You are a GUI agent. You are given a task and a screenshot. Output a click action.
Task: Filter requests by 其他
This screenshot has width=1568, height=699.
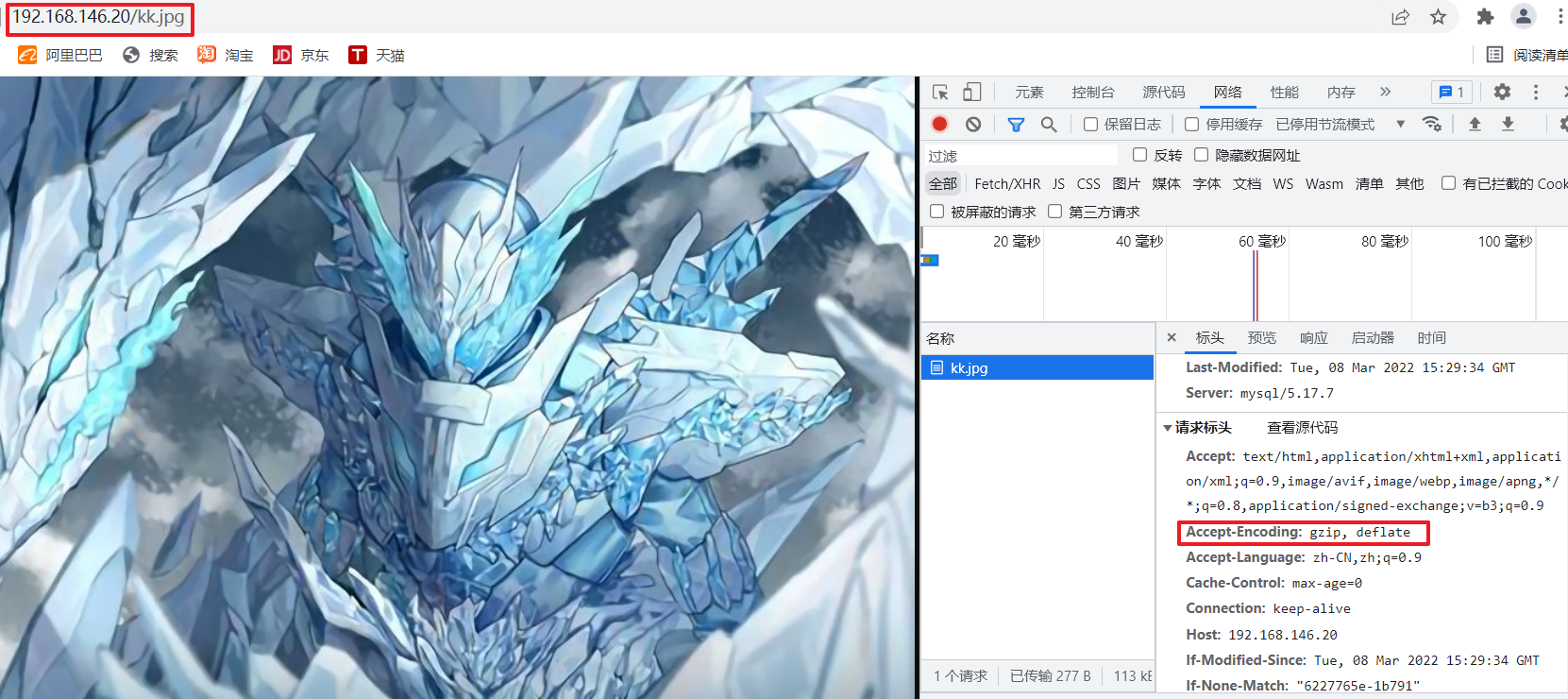click(x=1409, y=183)
